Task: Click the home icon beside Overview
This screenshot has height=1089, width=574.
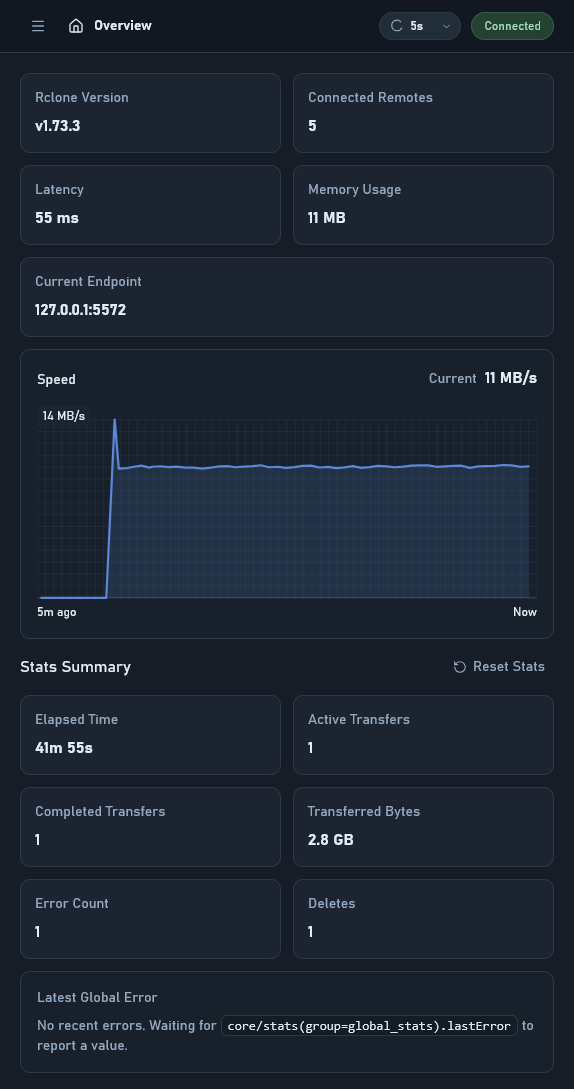Action: [76, 26]
